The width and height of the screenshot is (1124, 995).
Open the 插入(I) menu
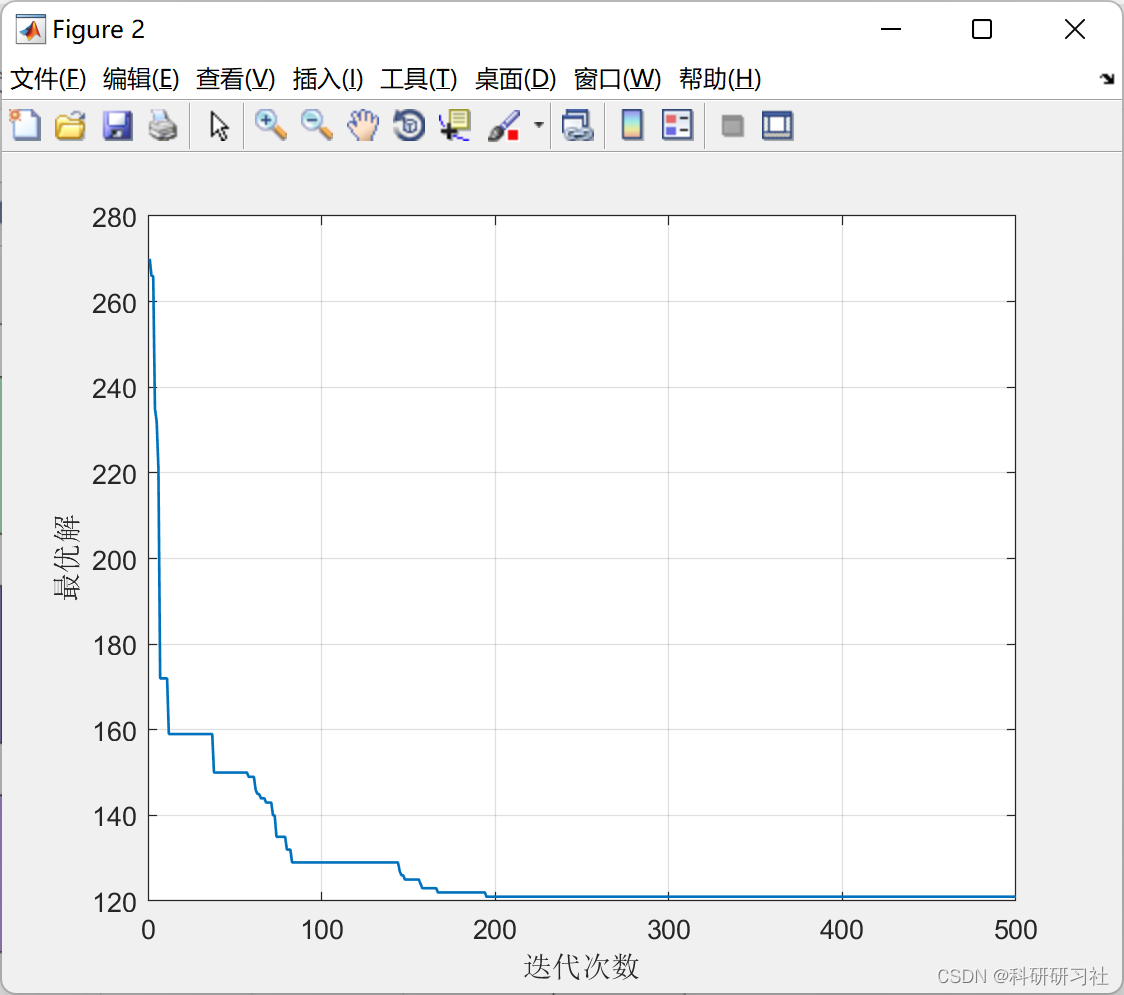tap(328, 78)
